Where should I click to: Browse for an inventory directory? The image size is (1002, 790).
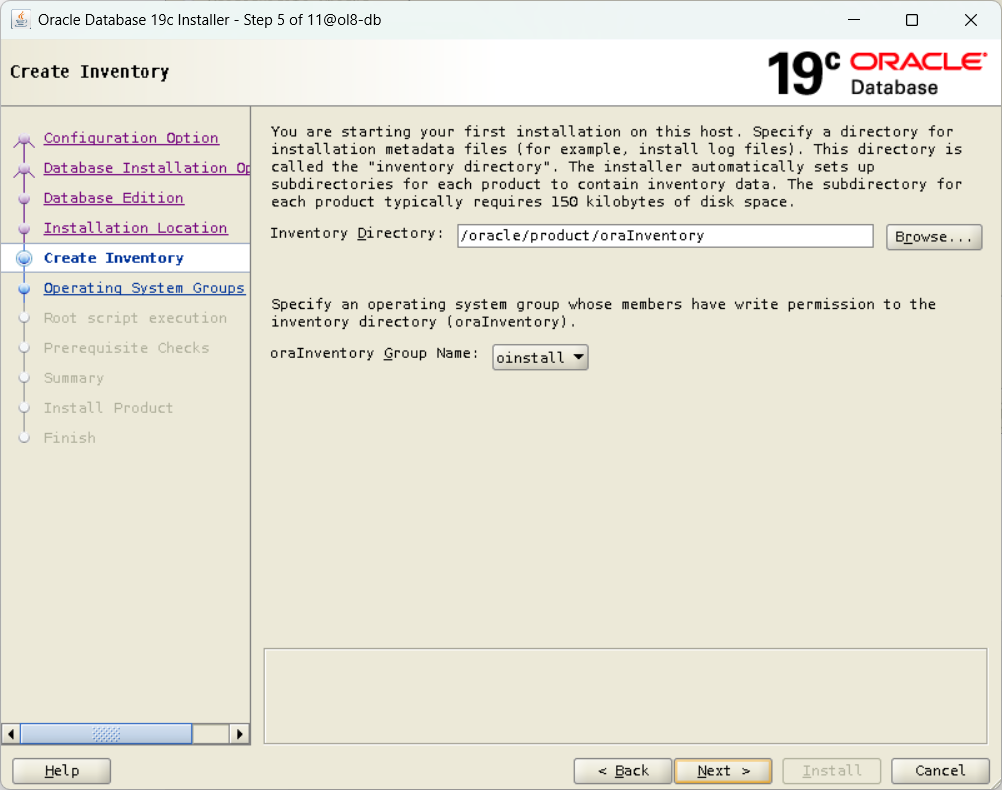[x=934, y=237]
